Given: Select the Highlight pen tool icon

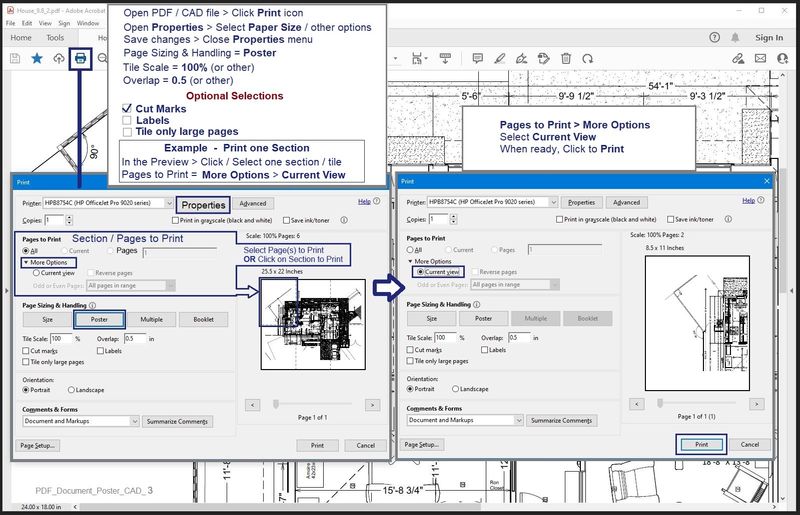Looking at the screenshot, I should [x=499, y=59].
